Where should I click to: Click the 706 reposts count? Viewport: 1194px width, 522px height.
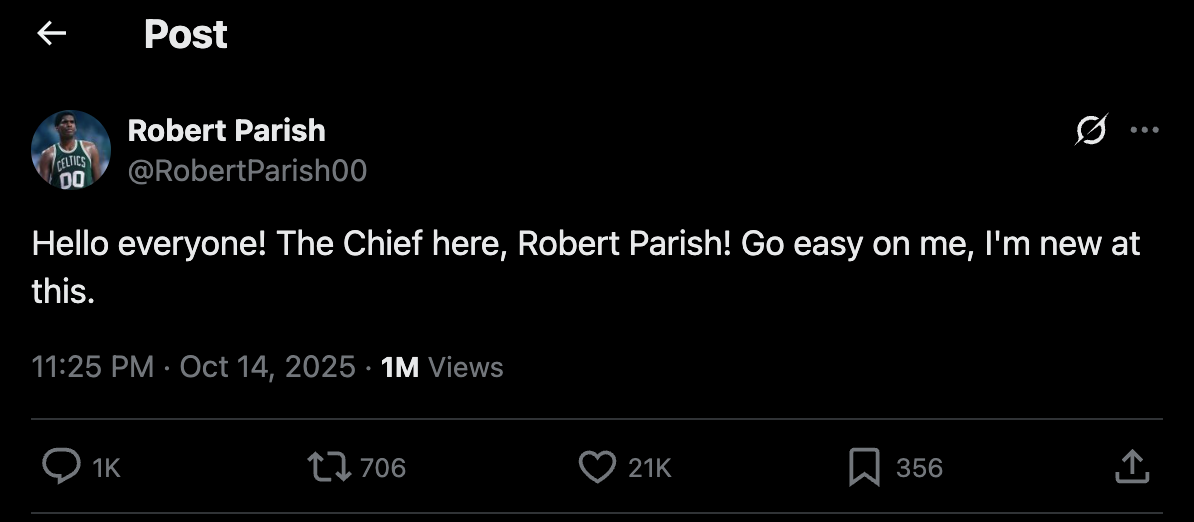click(x=382, y=468)
